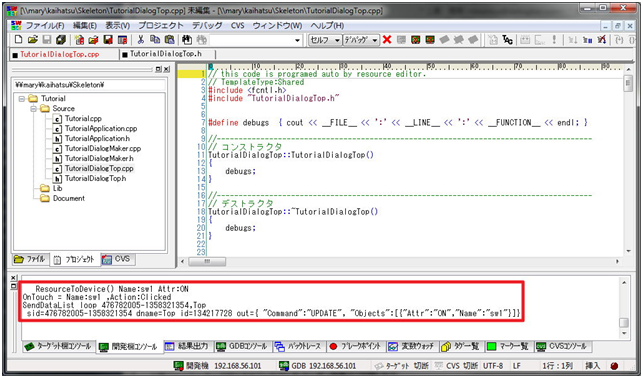Click the TAG generation icon
The height and width of the screenshot is (378, 643).
[508, 40]
